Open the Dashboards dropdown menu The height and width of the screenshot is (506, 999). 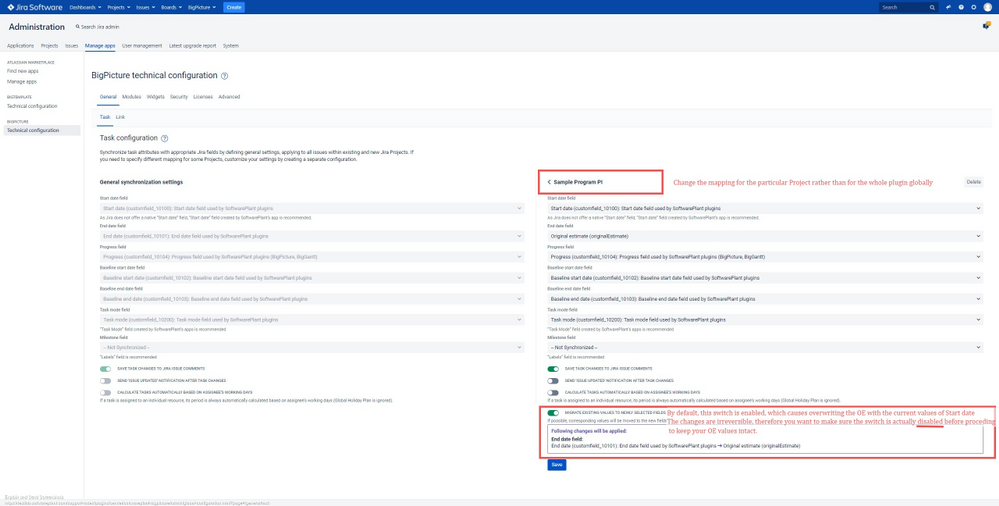(86, 7)
